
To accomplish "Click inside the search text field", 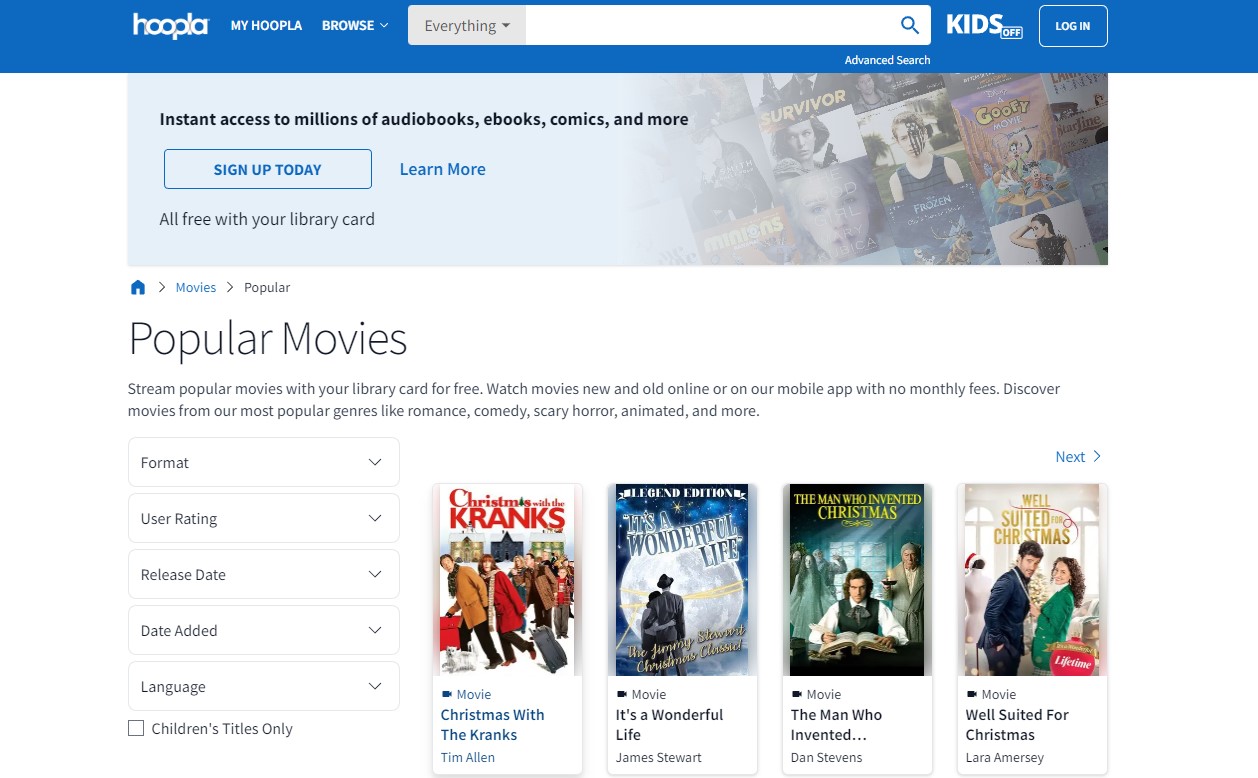I will [708, 26].
